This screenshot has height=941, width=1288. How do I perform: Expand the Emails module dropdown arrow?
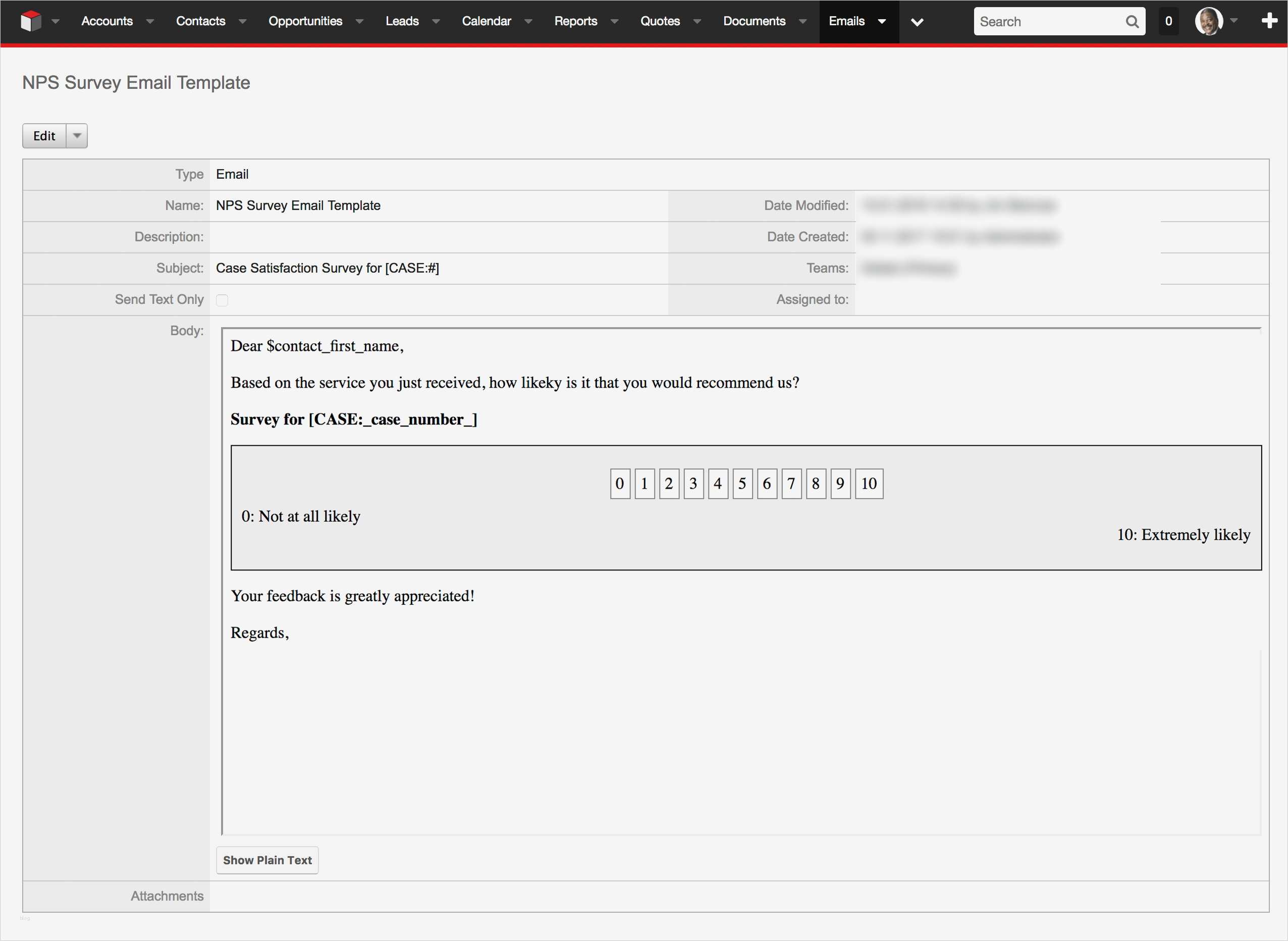(881, 22)
